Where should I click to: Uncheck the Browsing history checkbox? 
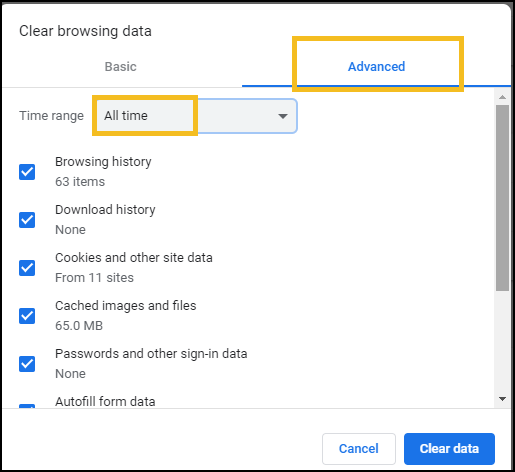pyautogui.click(x=27, y=172)
